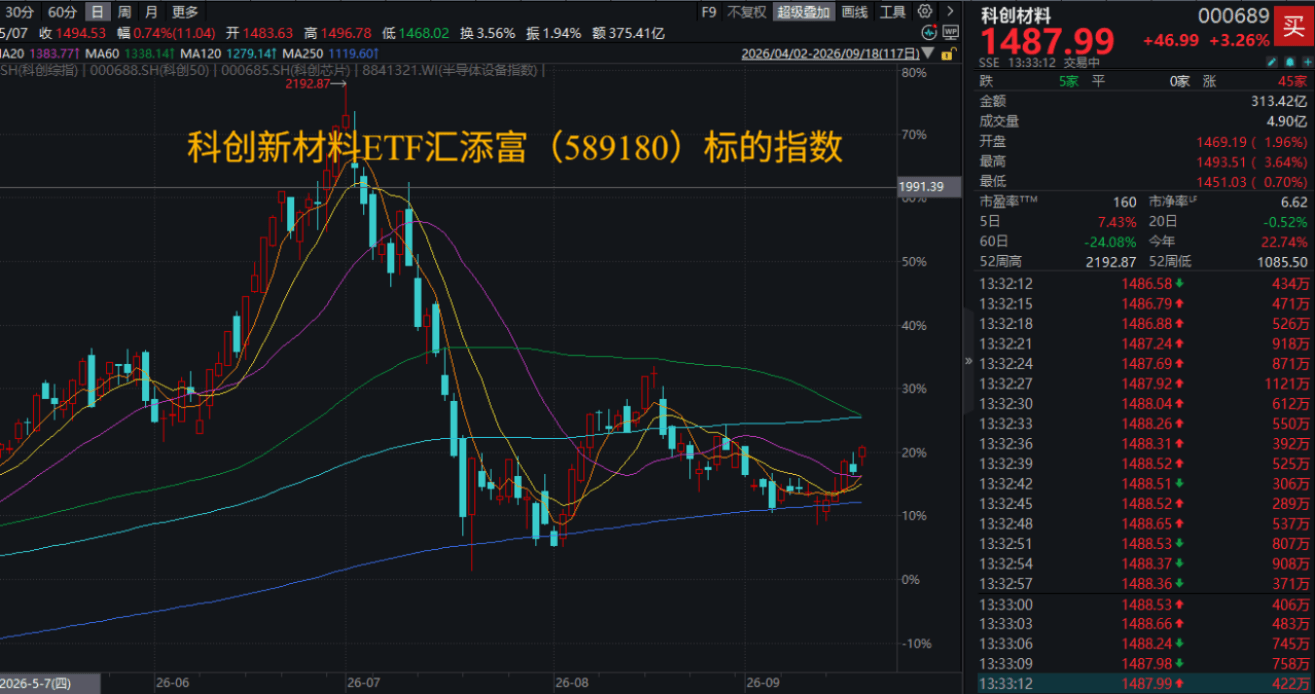
Task: Click the 13:32:27 tick row with 1121万
Action: 1143,382
